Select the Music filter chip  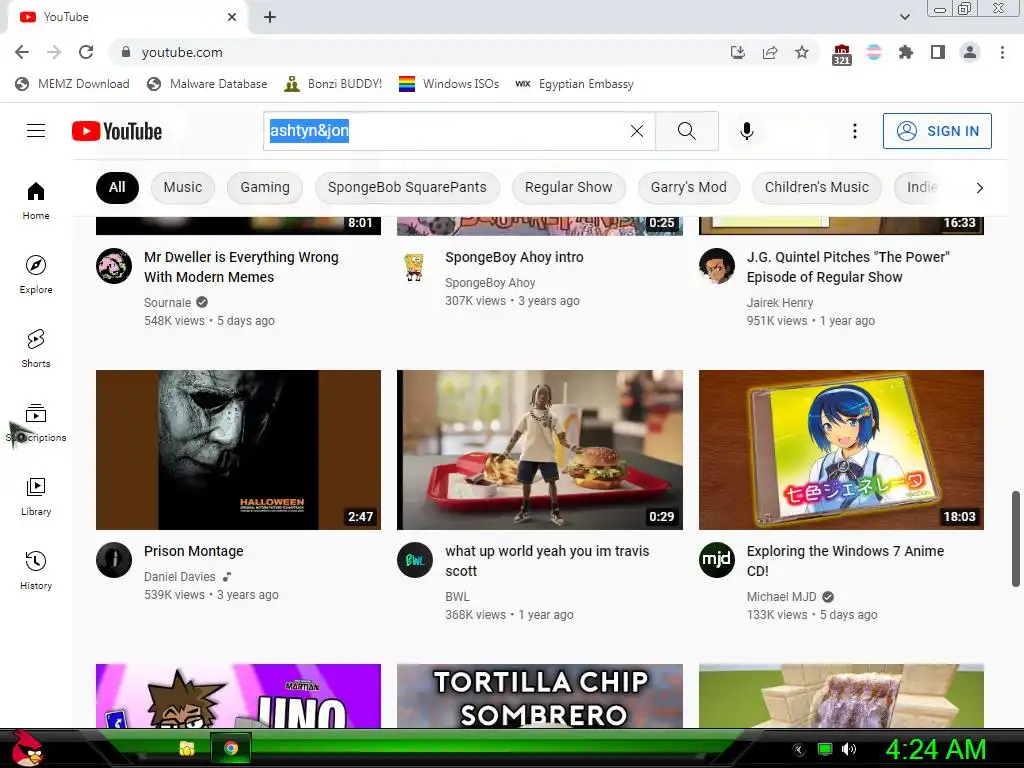click(x=183, y=188)
